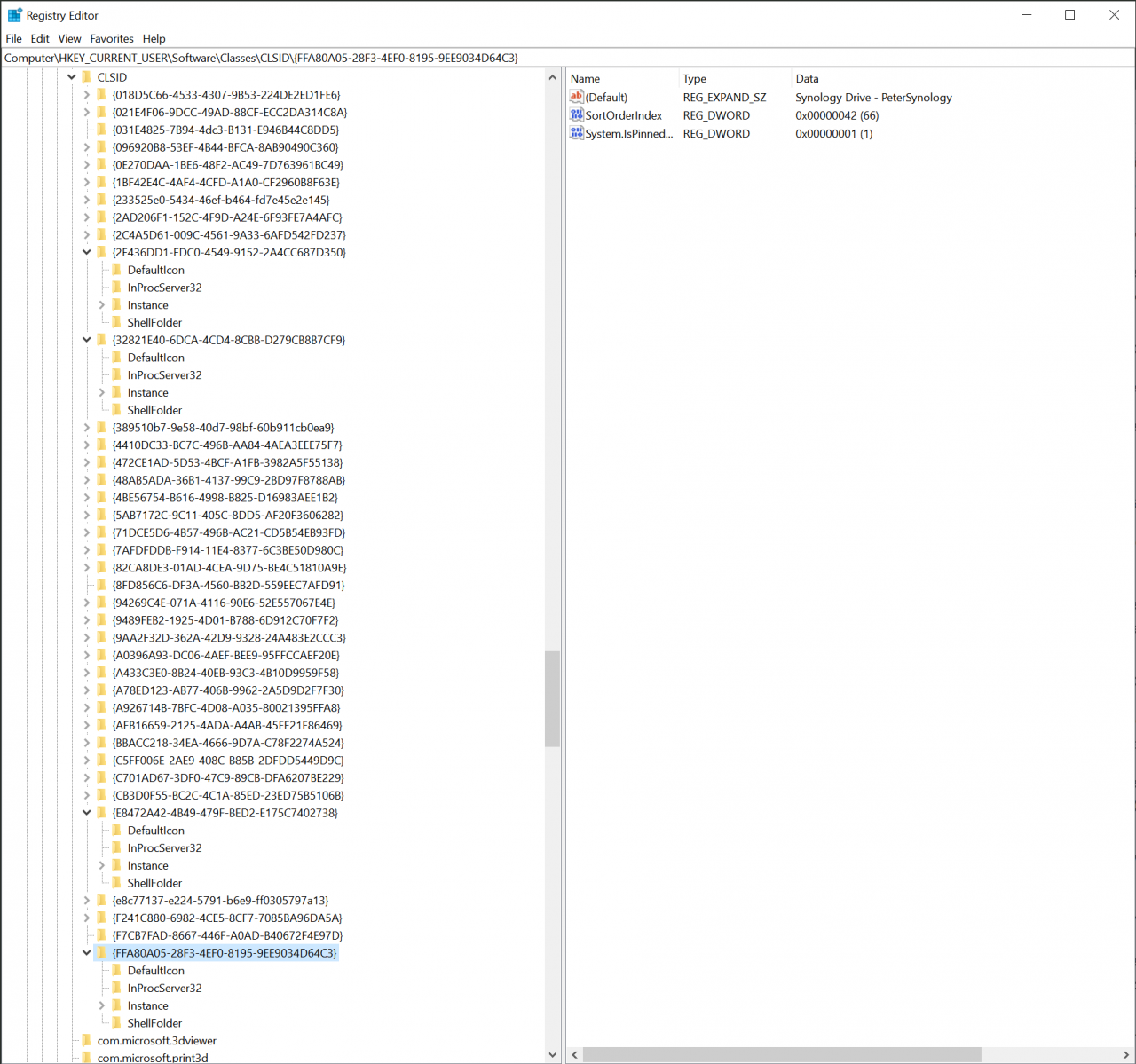Collapse the {E8472A42-4B49-479F-BED2-E175C7402738} key
1136x1064 pixels.
pos(86,812)
